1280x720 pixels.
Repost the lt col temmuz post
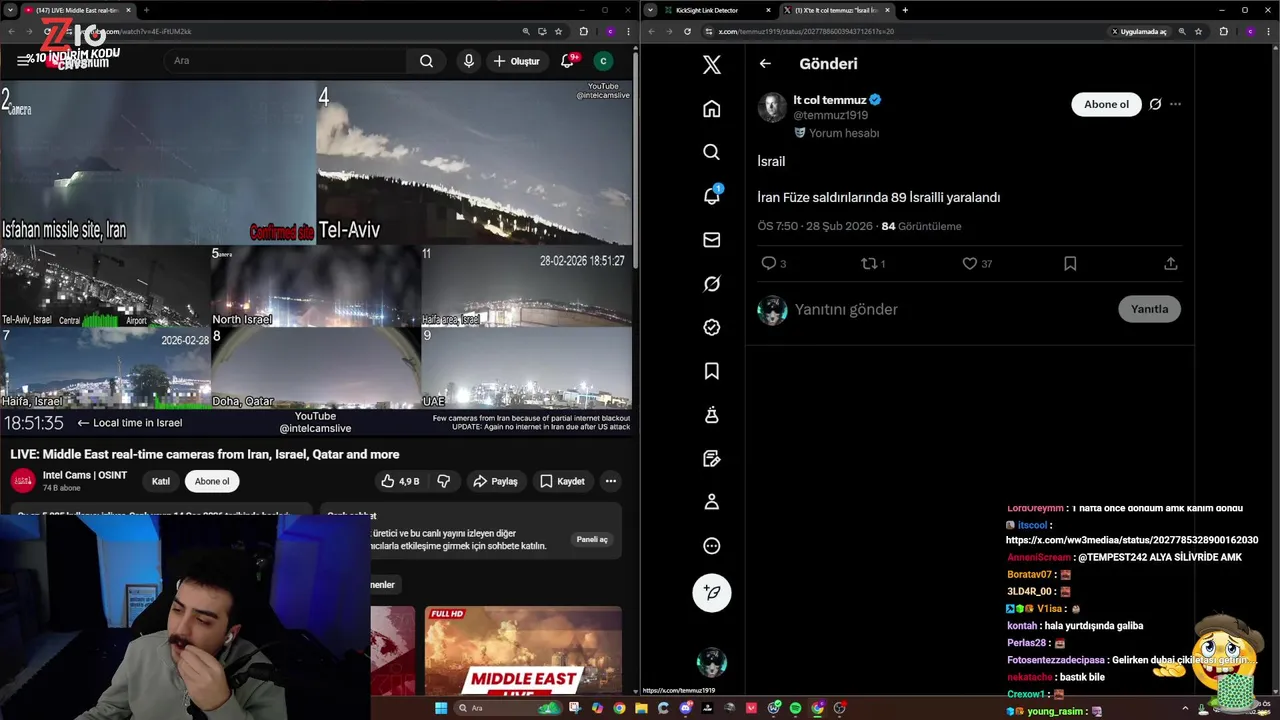869,264
